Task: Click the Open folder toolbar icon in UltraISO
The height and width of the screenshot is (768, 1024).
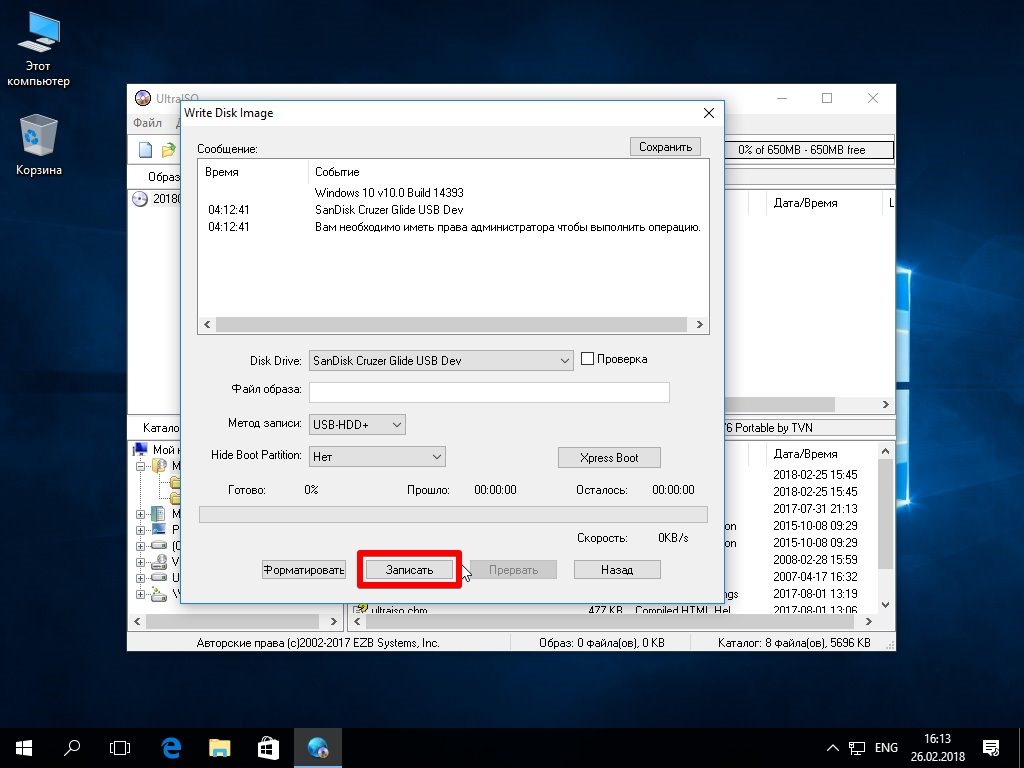Action: pyautogui.click(x=168, y=150)
